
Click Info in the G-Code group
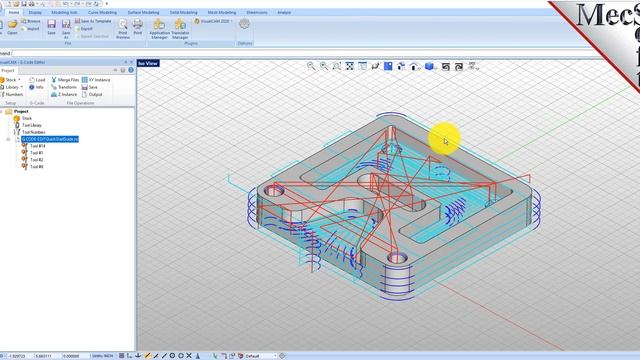point(36,87)
